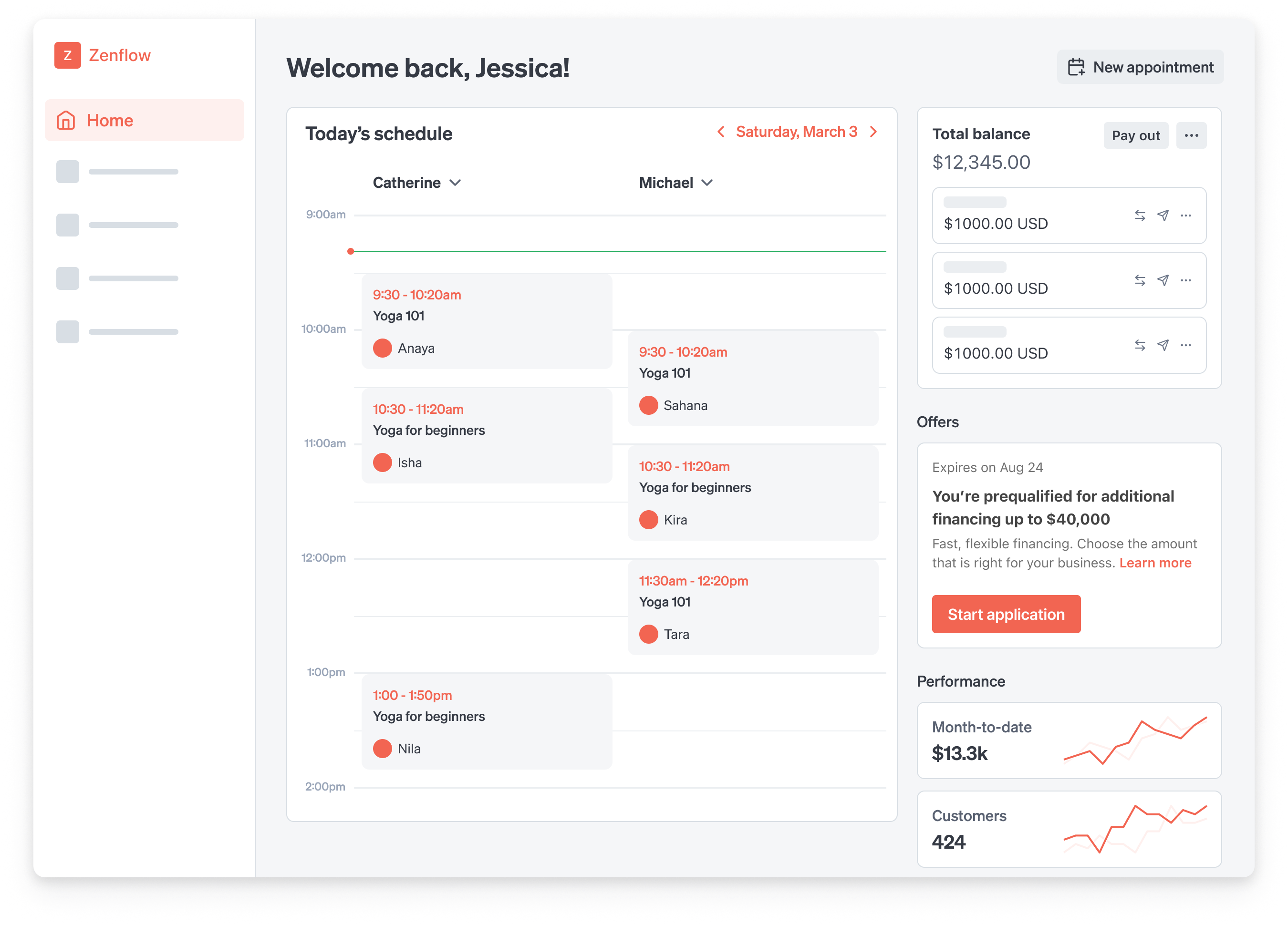
Task: Open the Michael staff dropdown
Action: (x=676, y=183)
